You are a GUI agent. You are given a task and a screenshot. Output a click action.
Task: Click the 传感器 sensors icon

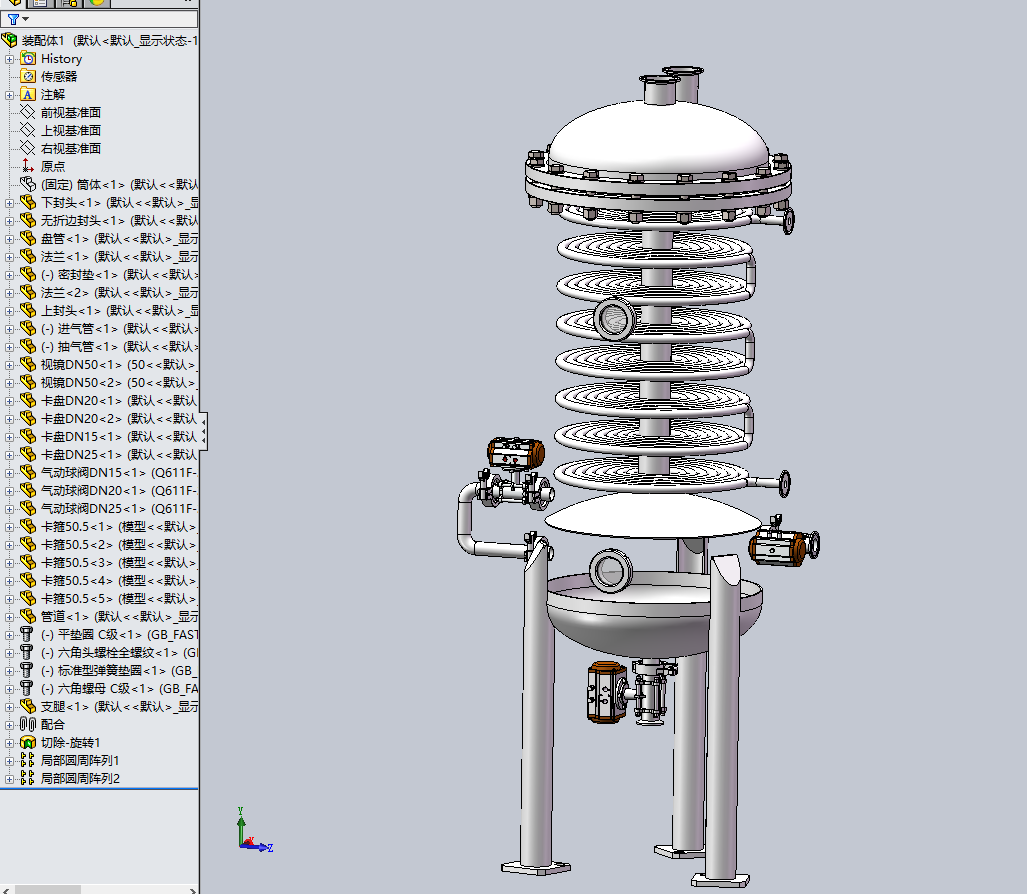(x=28, y=77)
